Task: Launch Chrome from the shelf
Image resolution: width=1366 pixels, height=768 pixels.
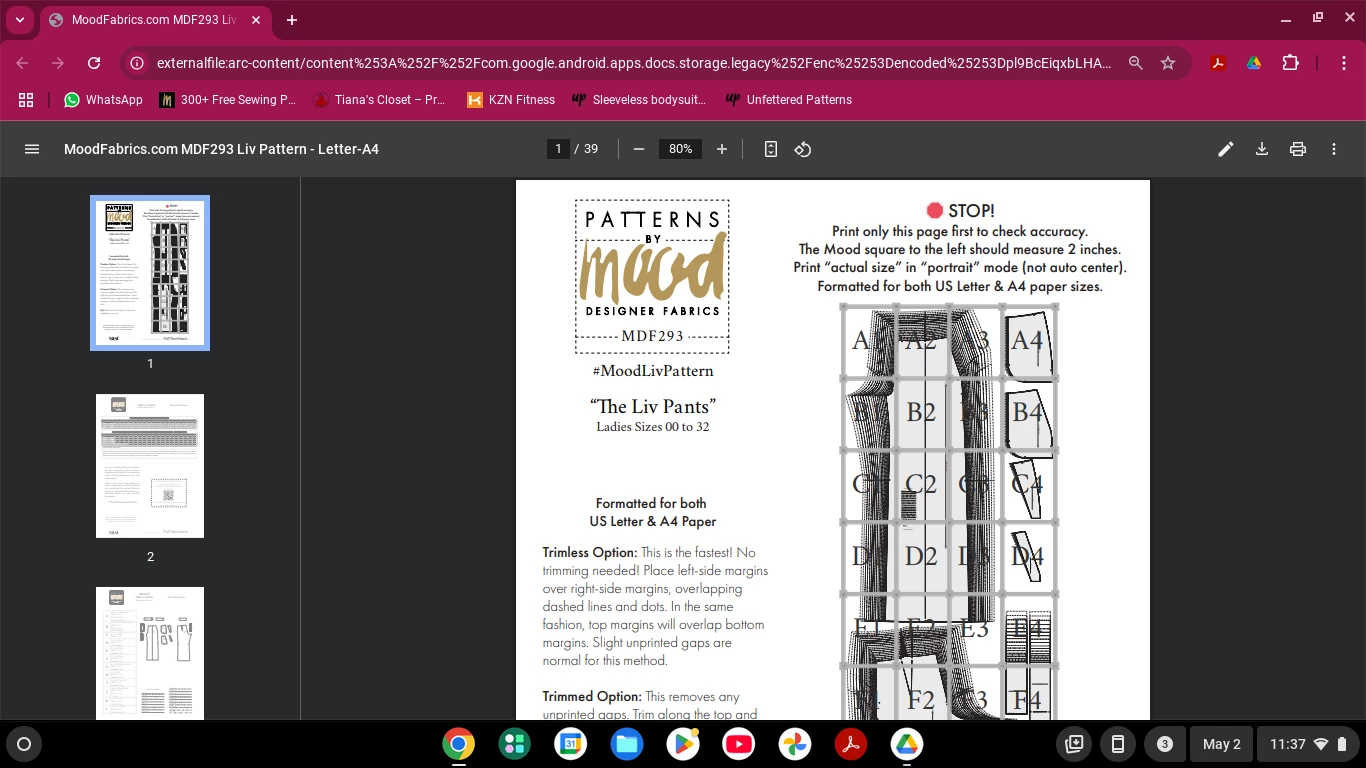Action: 459,744
